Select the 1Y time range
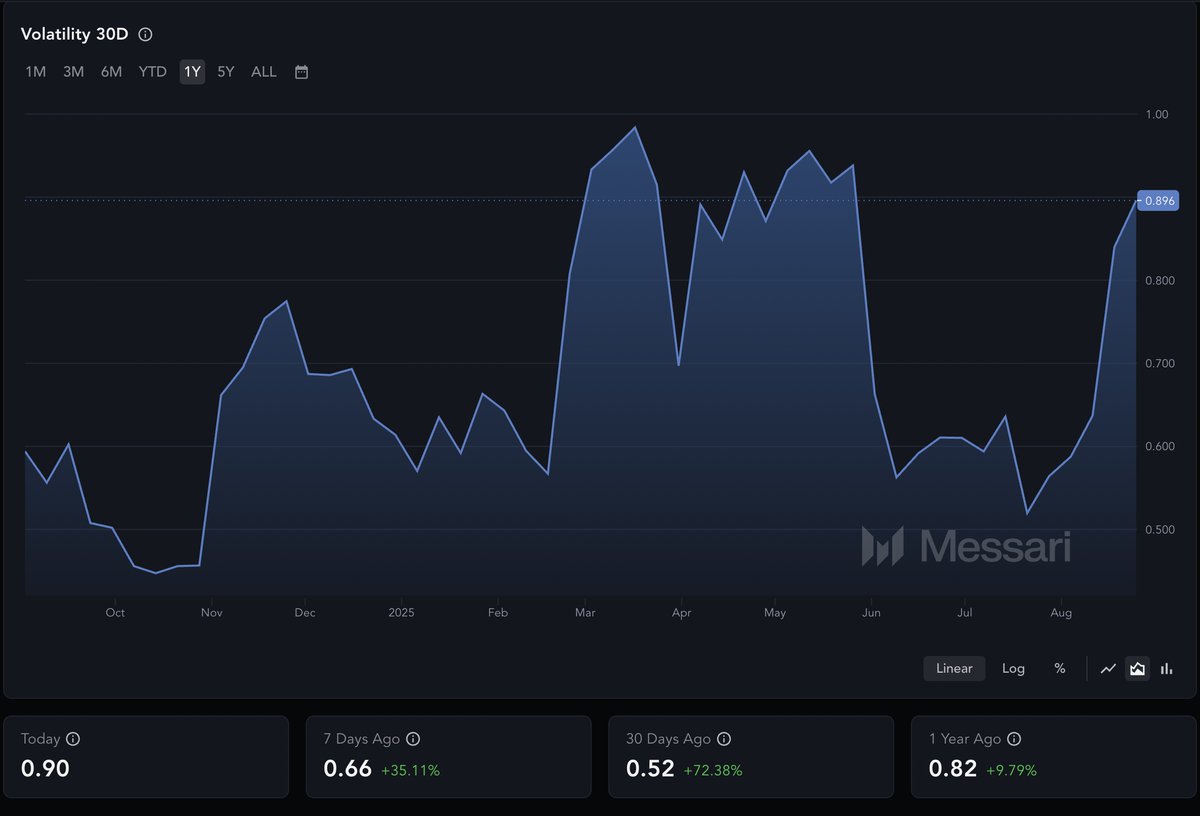 coord(192,72)
